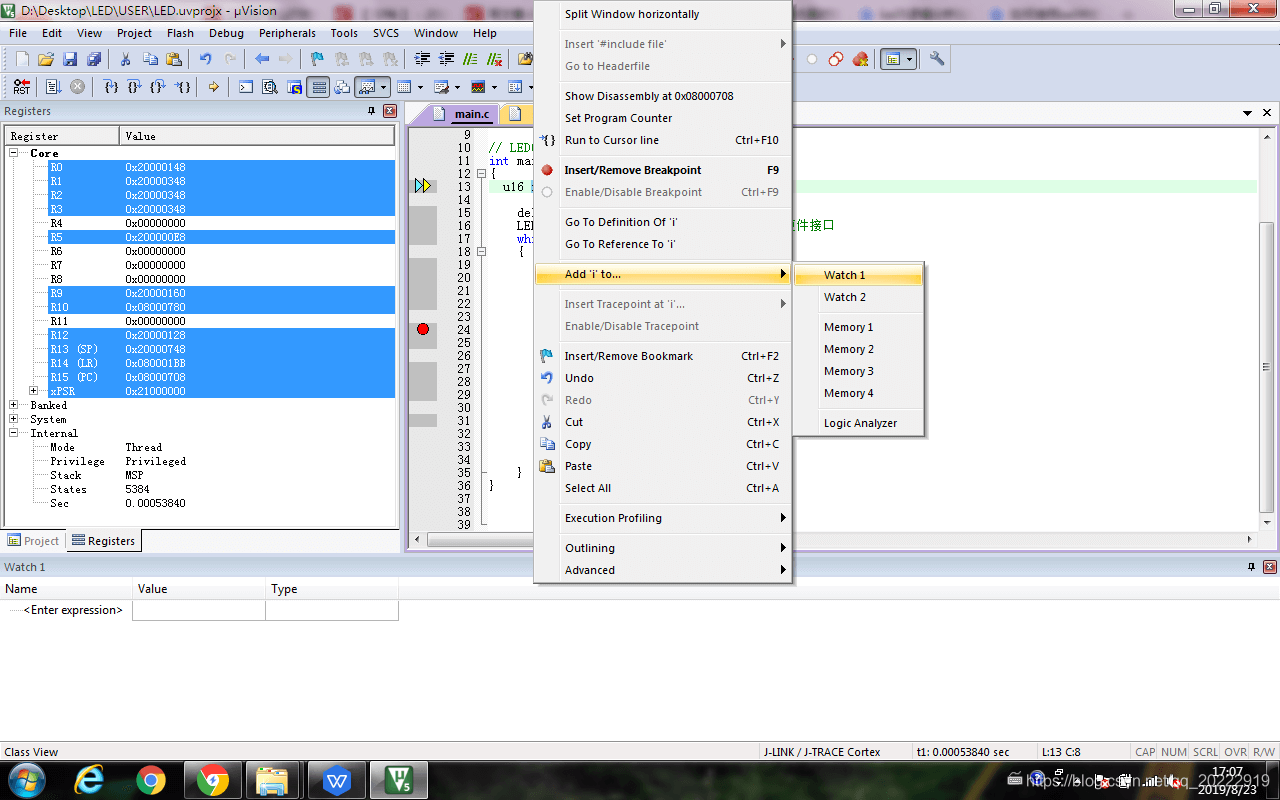Click the Save All icon
The height and width of the screenshot is (800, 1280).
(93, 59)
